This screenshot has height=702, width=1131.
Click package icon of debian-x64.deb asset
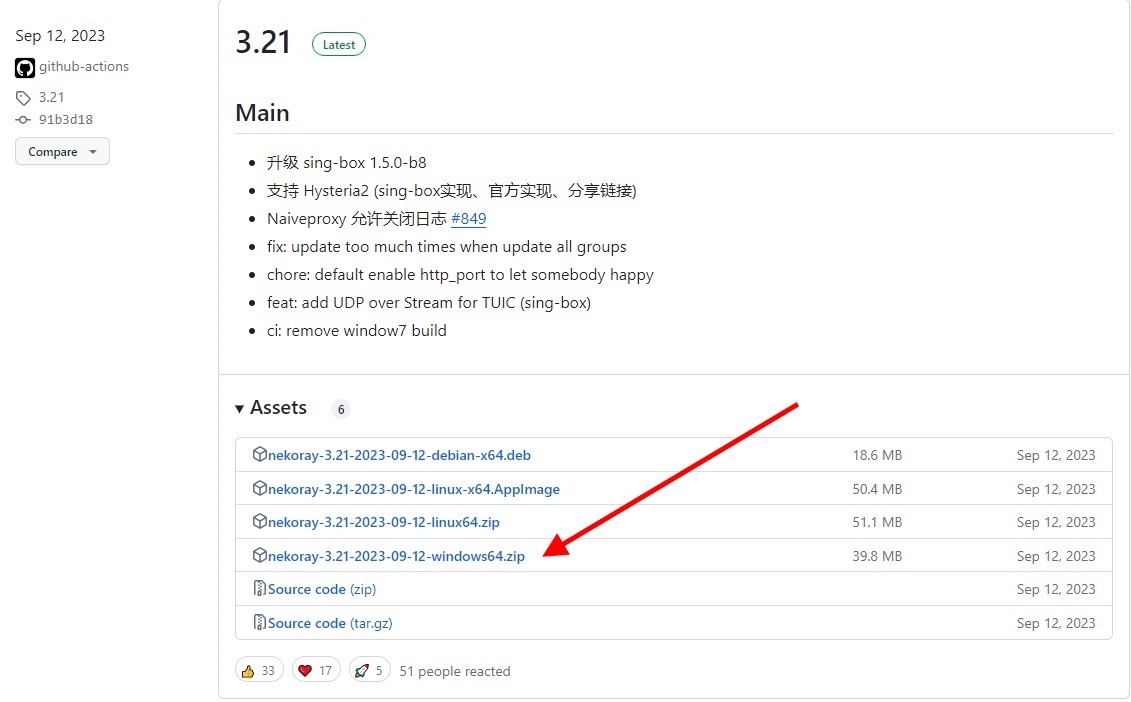pyautogui.click(x=260, y=455)
